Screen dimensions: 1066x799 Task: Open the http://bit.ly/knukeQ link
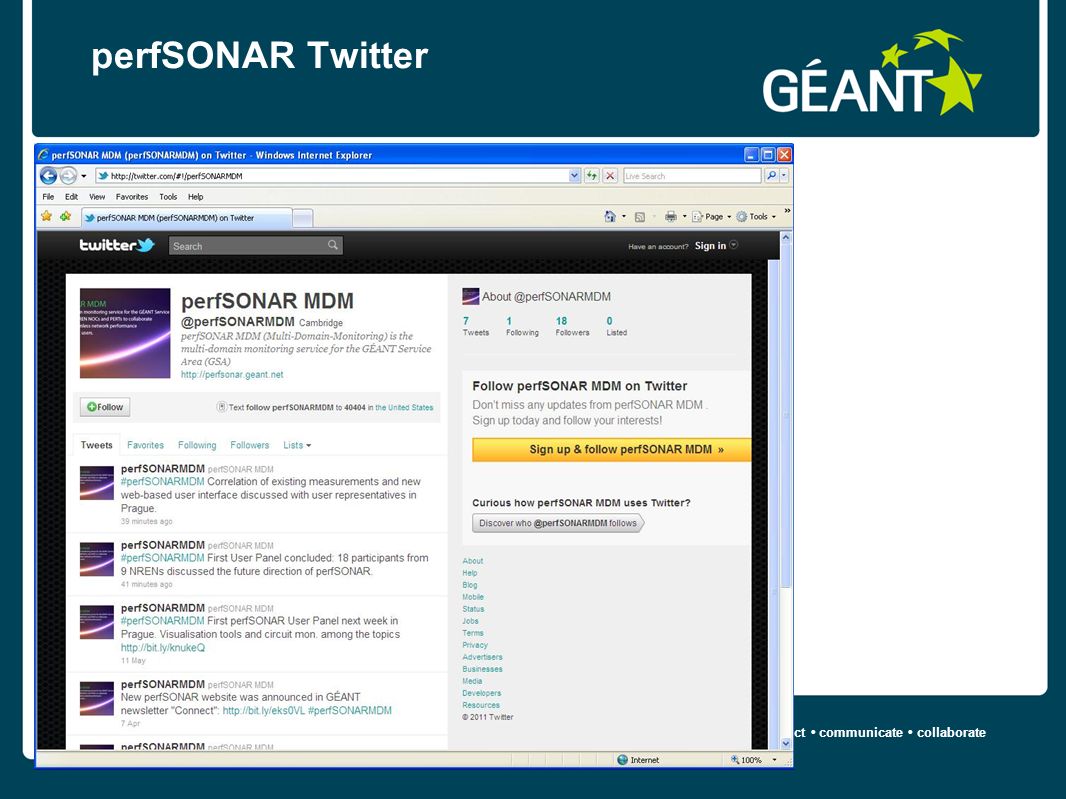pyautogui.click(x=162, y=648)
